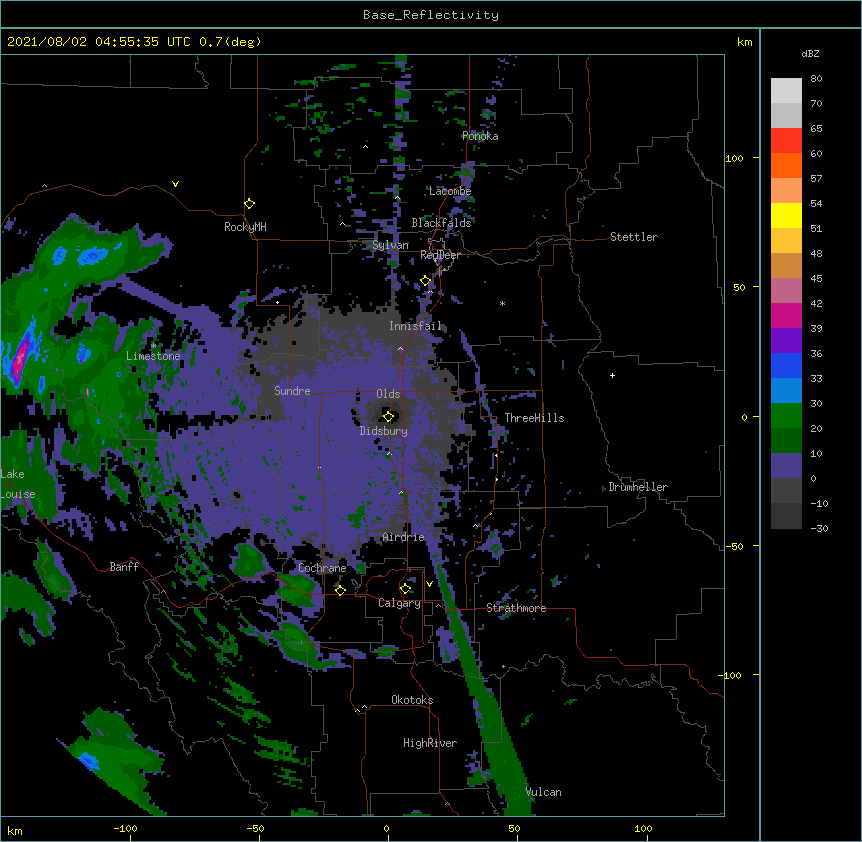862x842 pixels.
Task: Click the Sylvan label
Action: coord(390,245)
